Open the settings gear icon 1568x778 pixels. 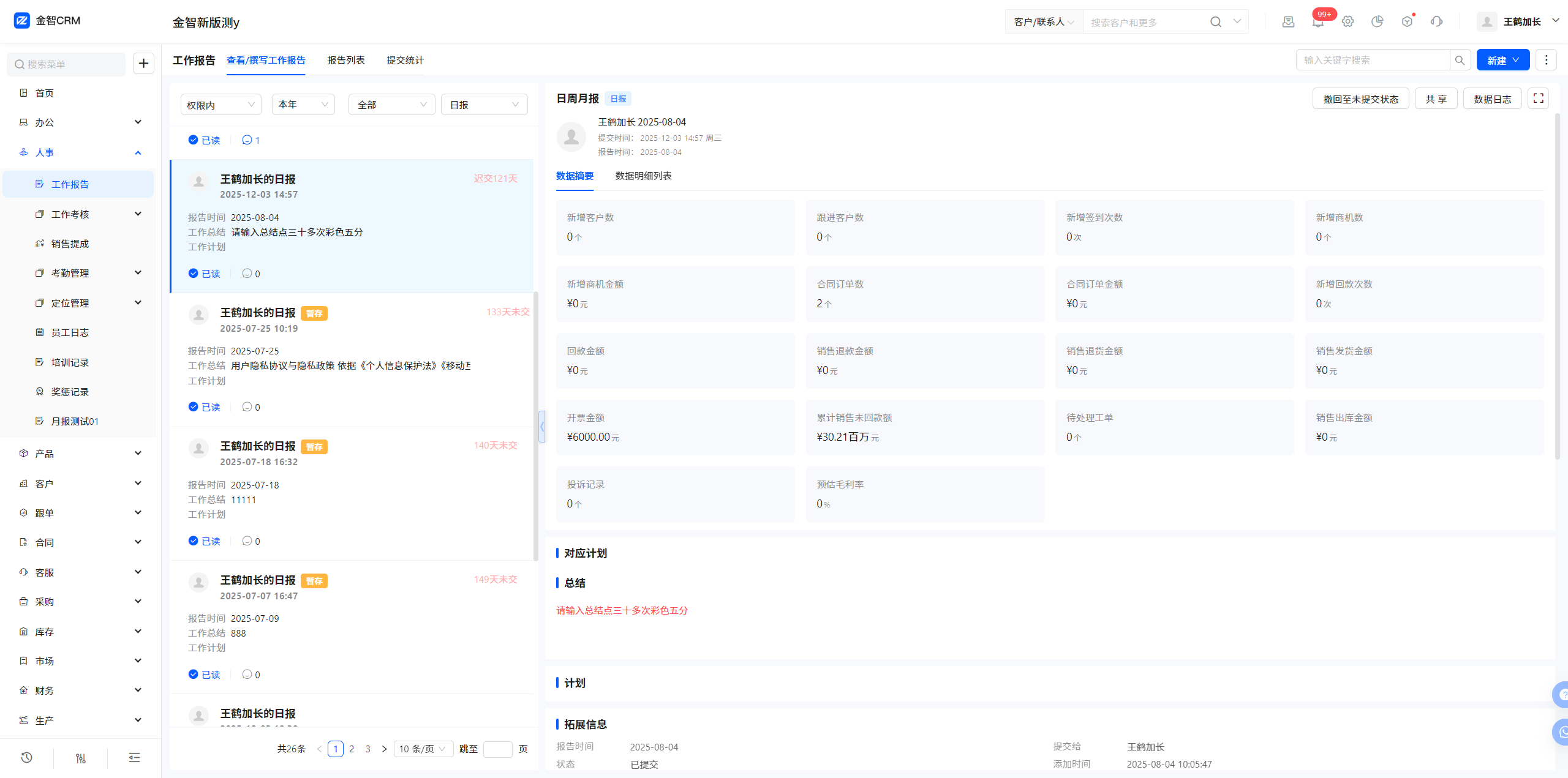(x=1347, y=22)
